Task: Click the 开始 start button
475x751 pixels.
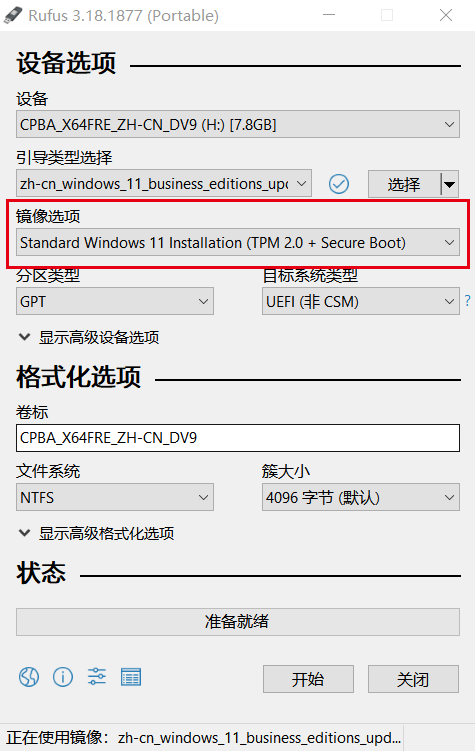Action: pyautogui.click(x=308, y=679)
